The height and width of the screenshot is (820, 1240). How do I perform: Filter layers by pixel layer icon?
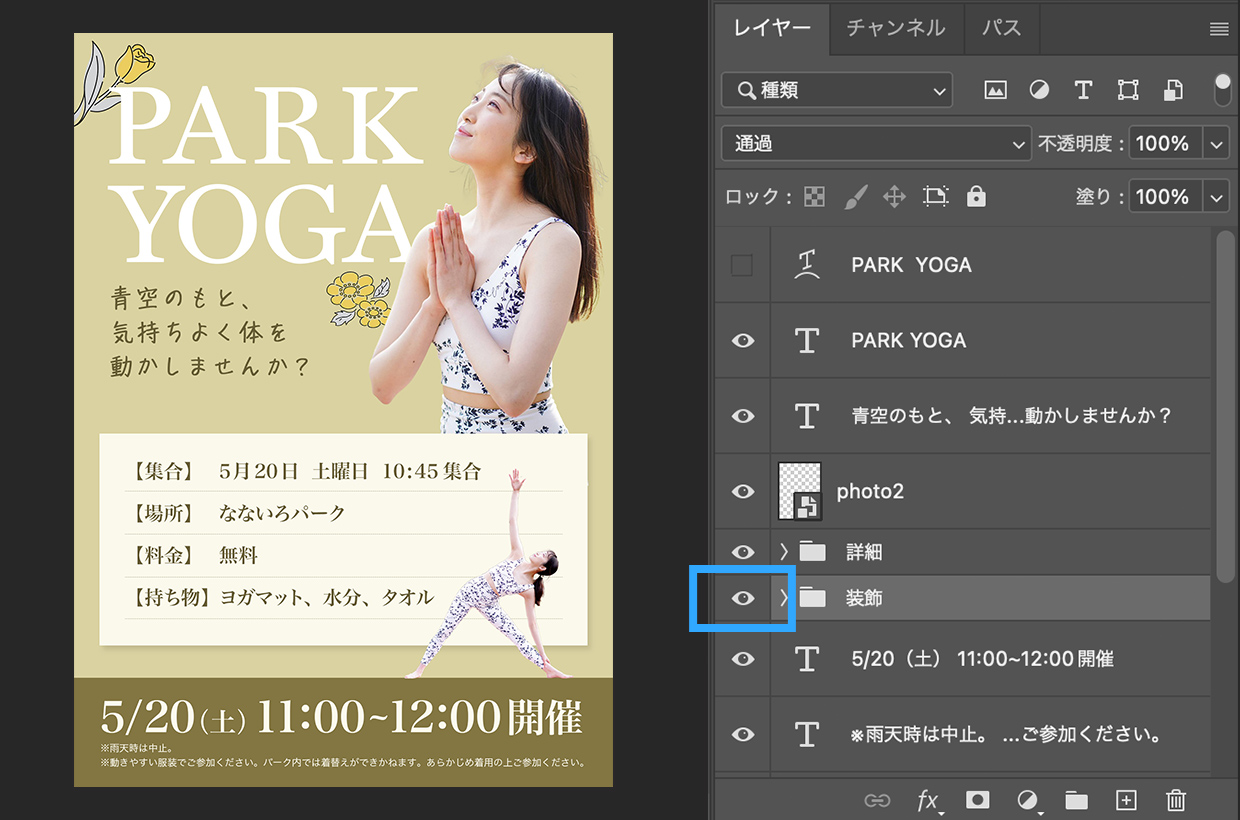pyautogui.click(x=995, y=90)
